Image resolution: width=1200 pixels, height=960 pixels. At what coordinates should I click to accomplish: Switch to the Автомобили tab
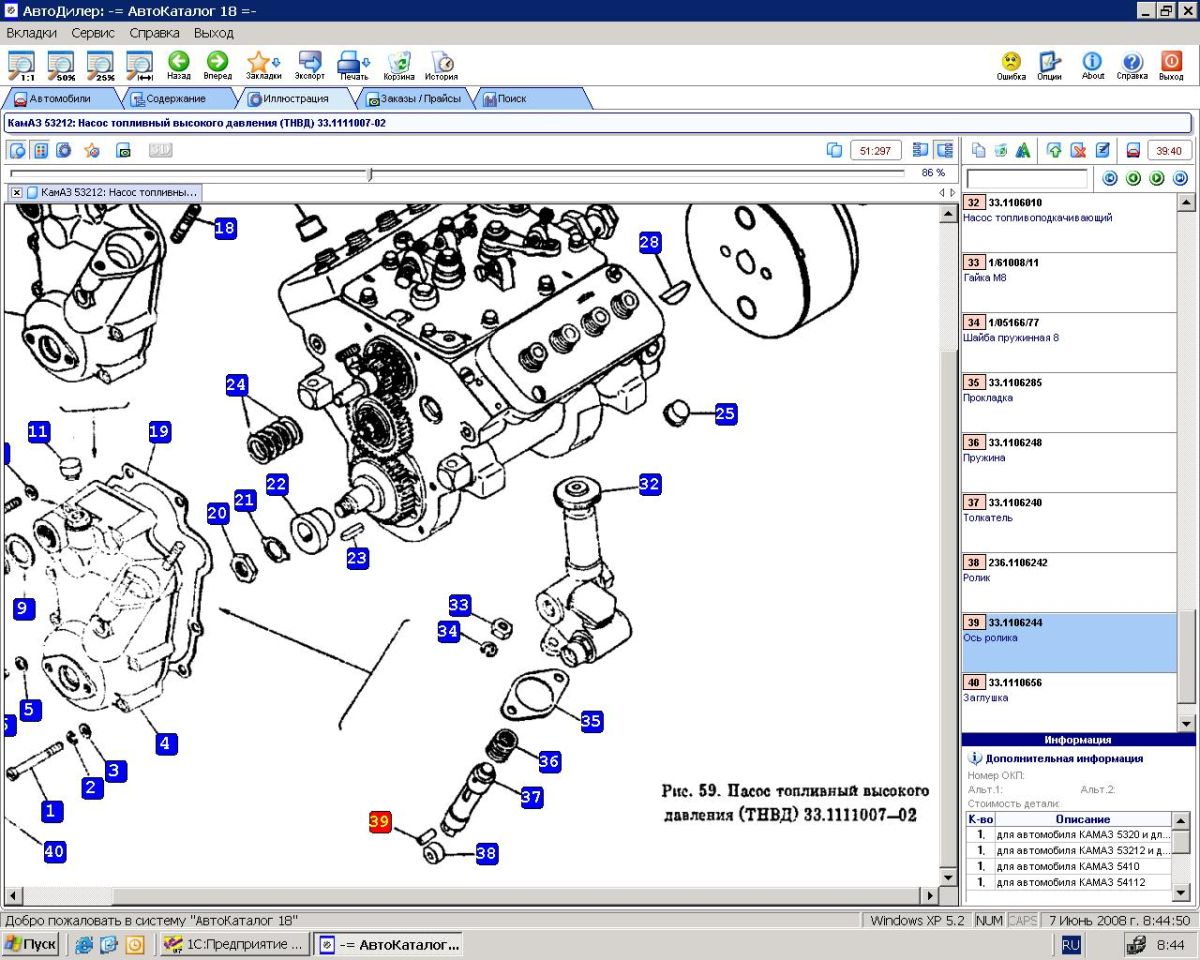60,99
